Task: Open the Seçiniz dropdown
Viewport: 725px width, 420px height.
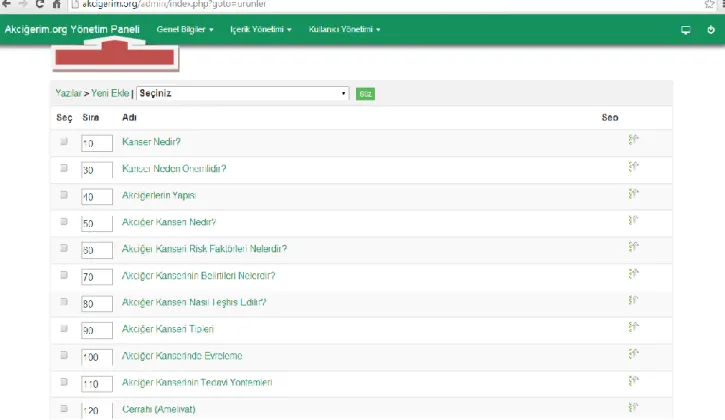Action: coord(242,93)
